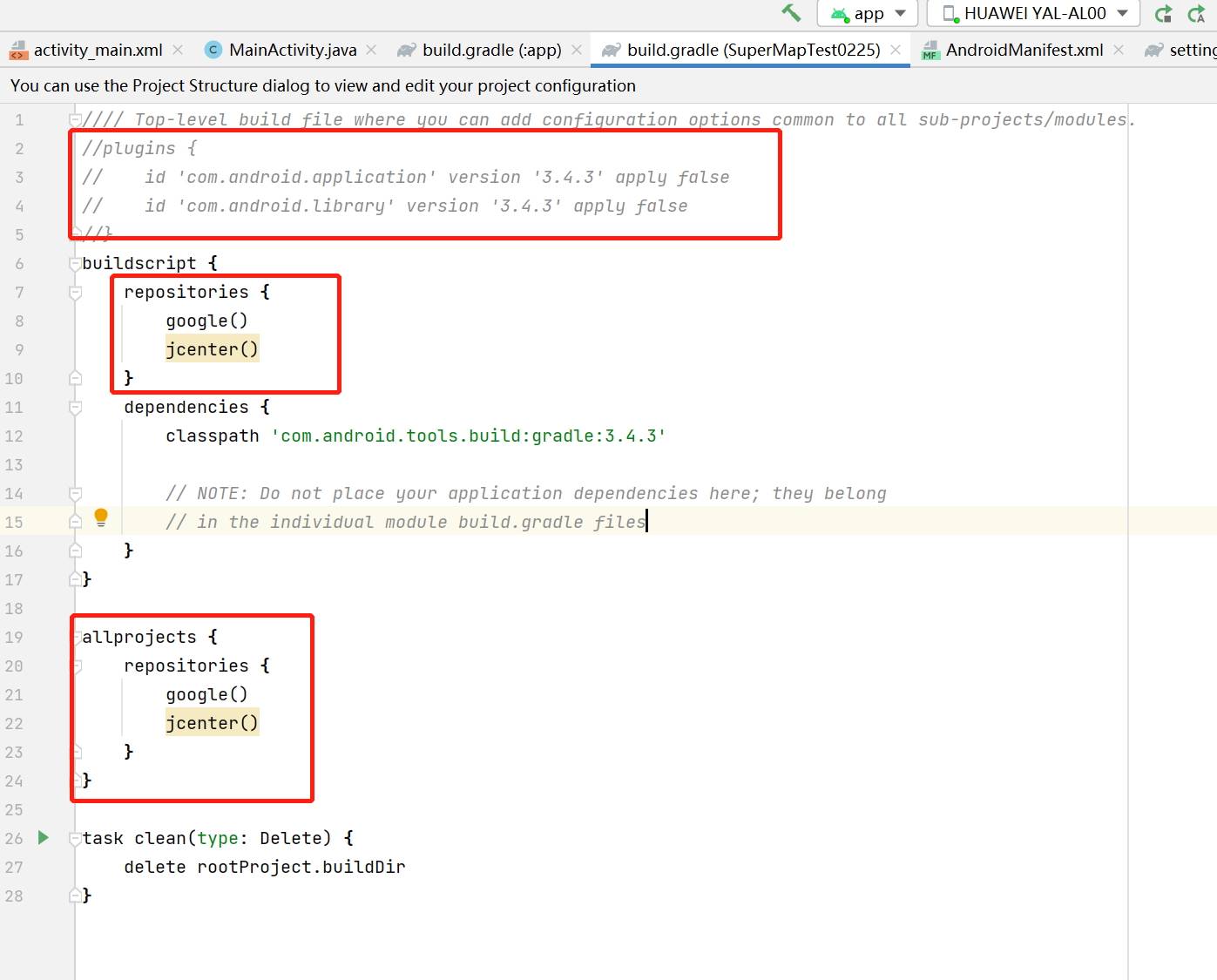1217x980 pixels.
Task: Collapse the allprojects repositories fold marker on line 20
Action: (x=76, y=666)
